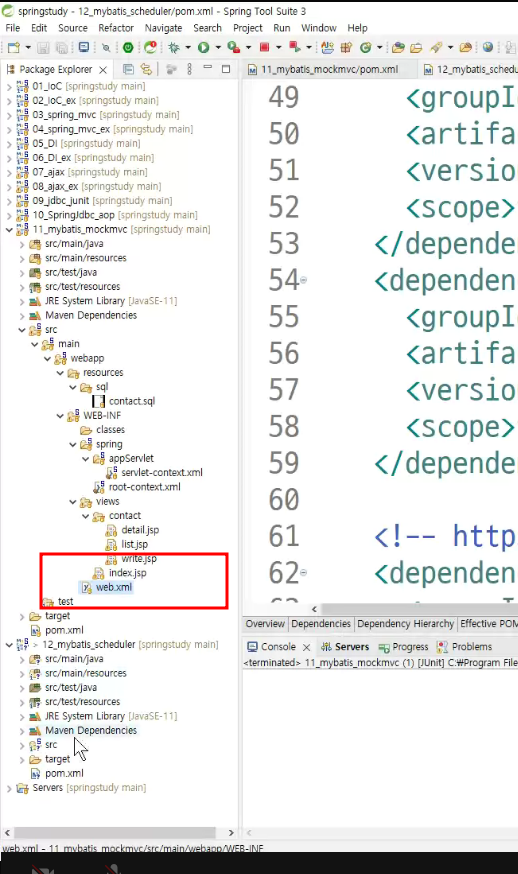
Task: Minimize the Package Explorer panel
Action: click(207, 68)
